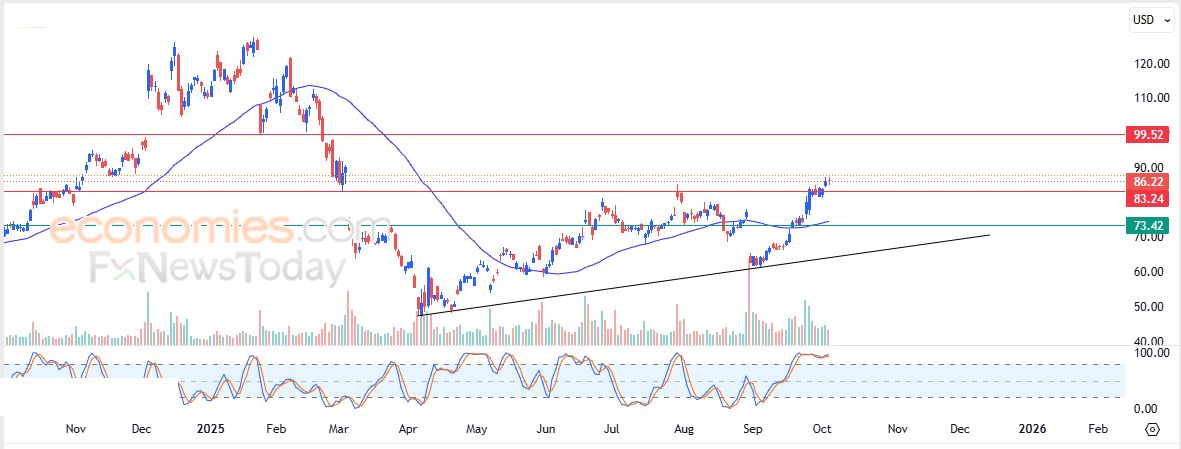Click the chart settings gear icon
The image size is (1181, 449).
click(1152, 429)
